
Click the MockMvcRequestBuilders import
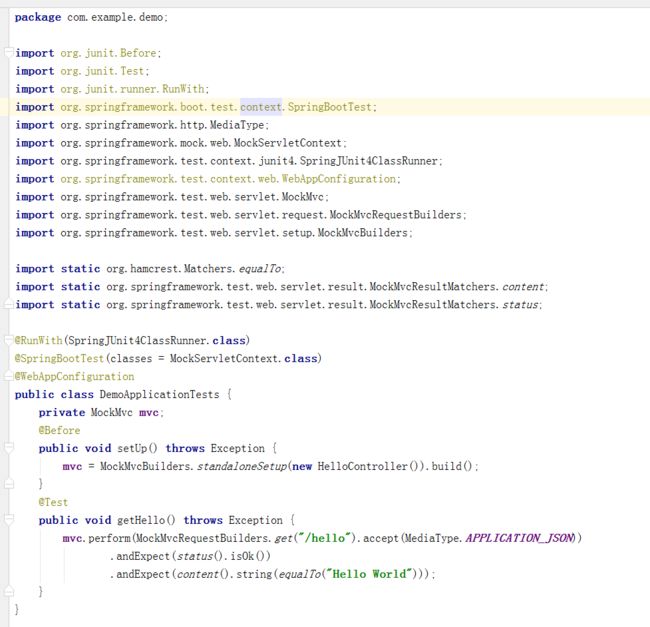pyautogui.click(x=241, y=215)
